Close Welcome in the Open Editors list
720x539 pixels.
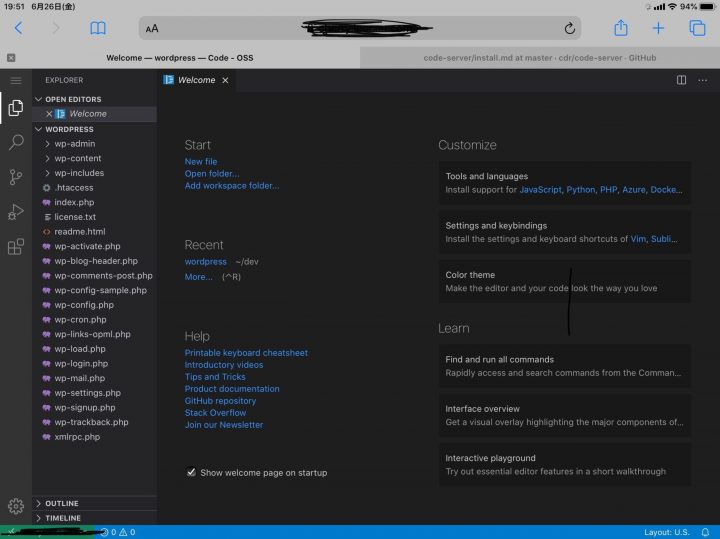coord(49,114)
